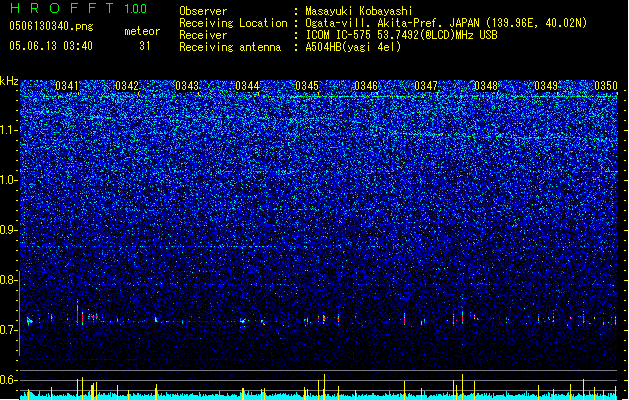Click the observer name Masayuki Kobayashi
Screen dimensions: 629x400
[359, 11]
